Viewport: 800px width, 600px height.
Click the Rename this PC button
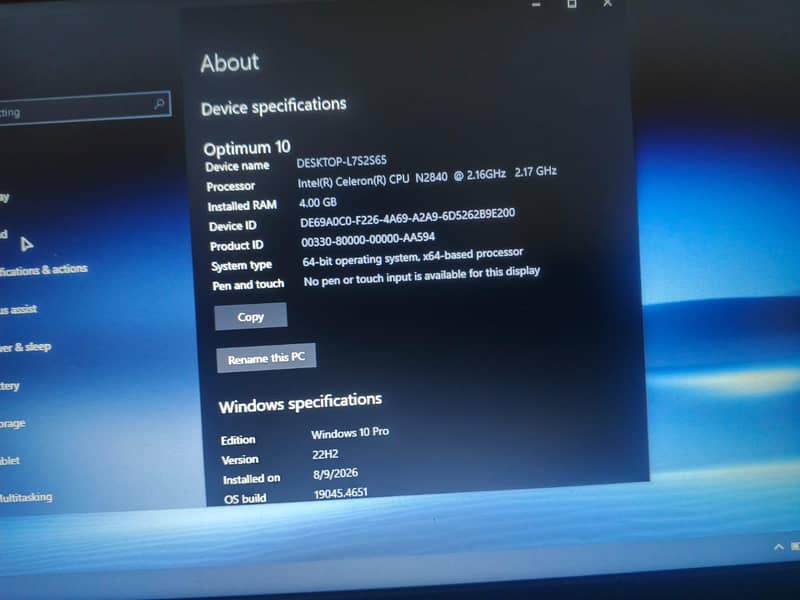[266, 358]
